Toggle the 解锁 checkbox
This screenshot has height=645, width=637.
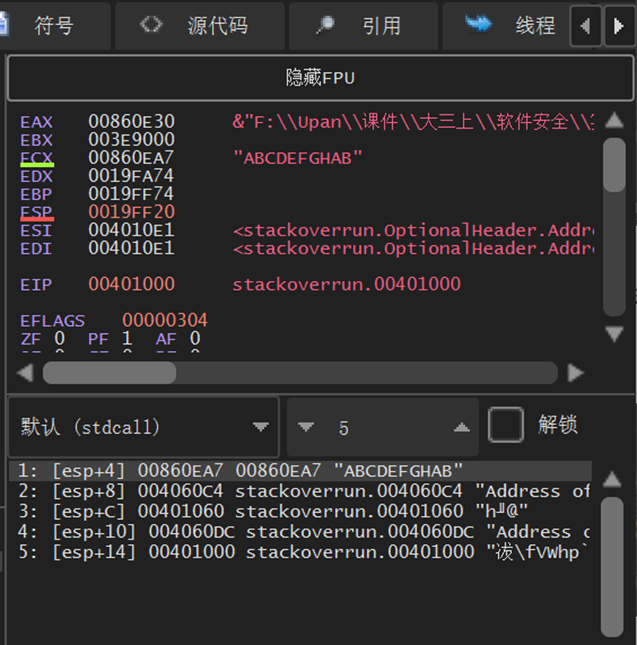point(506,425)
